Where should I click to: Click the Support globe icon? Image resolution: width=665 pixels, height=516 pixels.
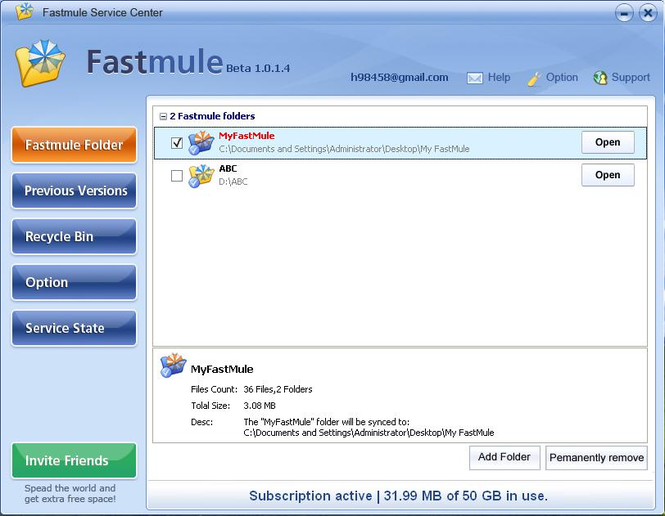pyautogui.click(x=600, y=78)
